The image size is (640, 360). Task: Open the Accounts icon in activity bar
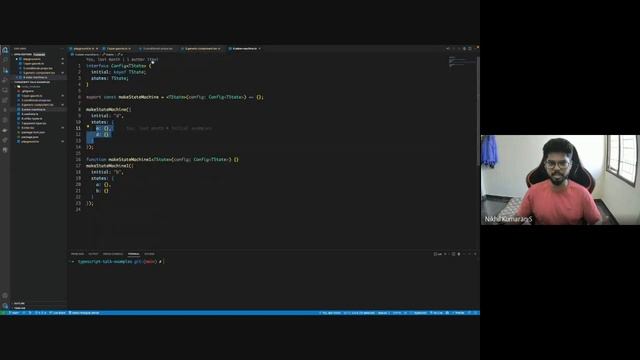(x=5, y=295)
